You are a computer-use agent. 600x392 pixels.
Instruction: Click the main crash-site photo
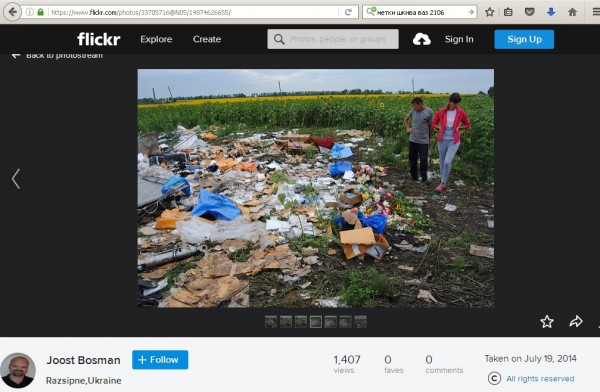click(x=316, y=188)
